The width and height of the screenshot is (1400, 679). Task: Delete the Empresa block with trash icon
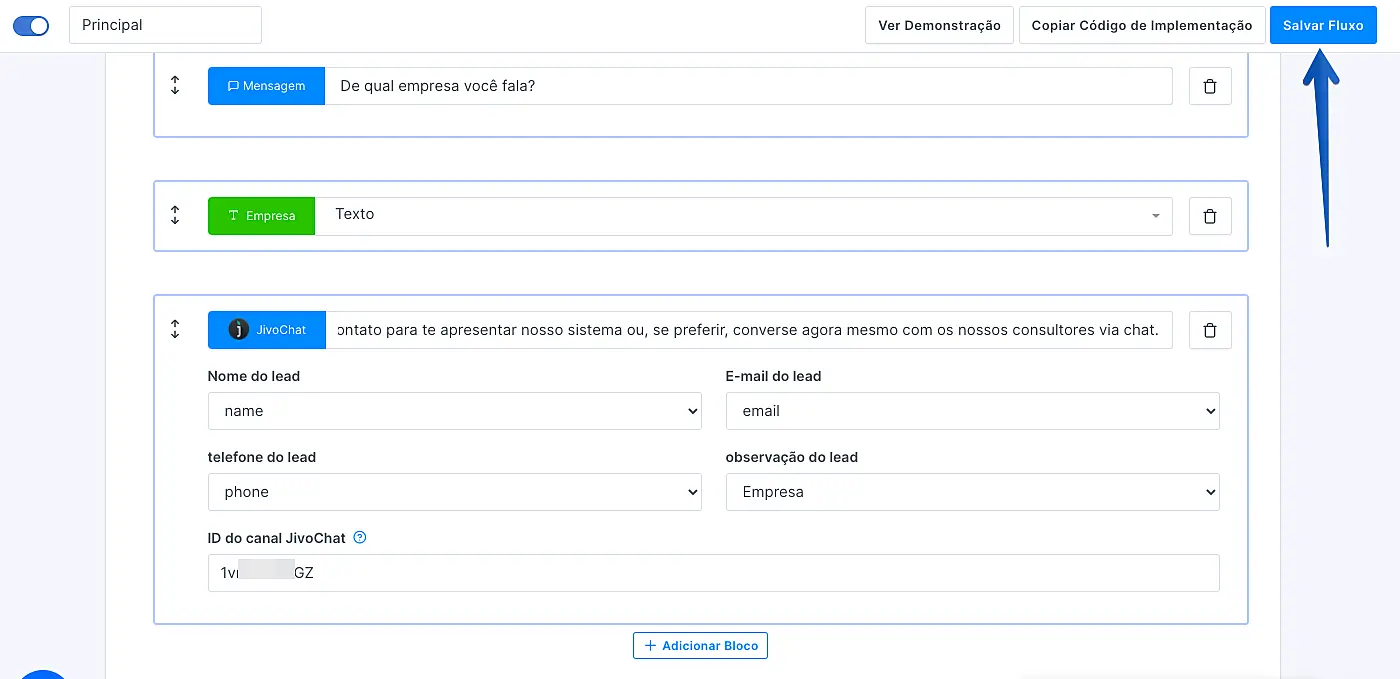[1209, 215]
